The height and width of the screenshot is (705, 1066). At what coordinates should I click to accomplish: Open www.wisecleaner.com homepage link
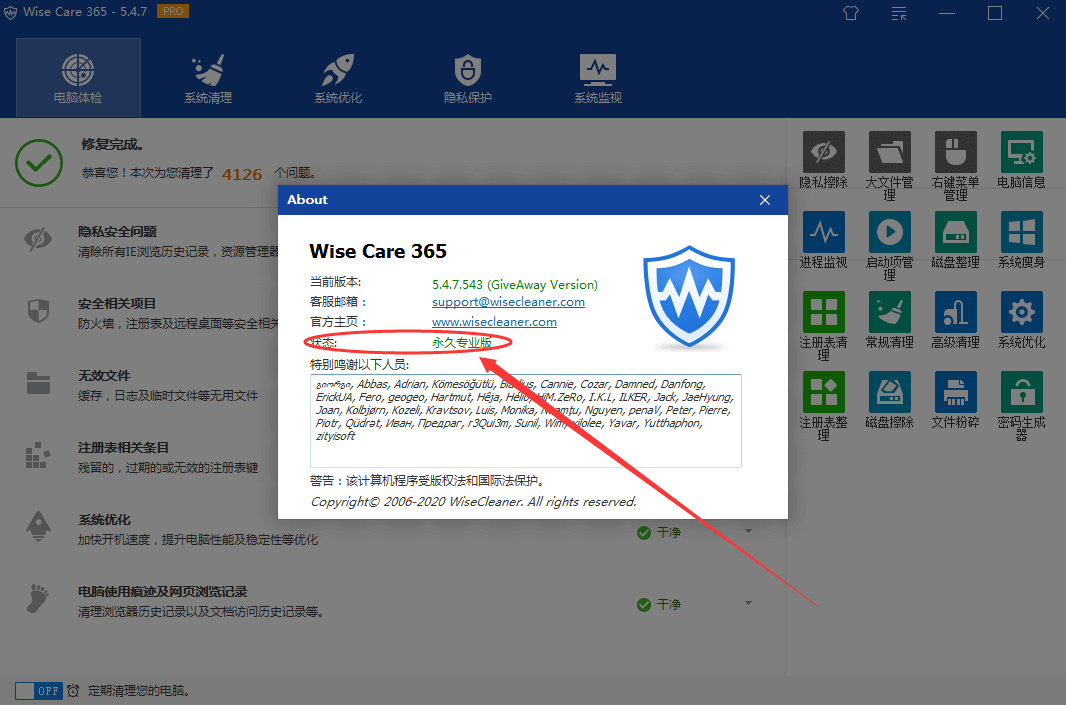pos(494,322)
